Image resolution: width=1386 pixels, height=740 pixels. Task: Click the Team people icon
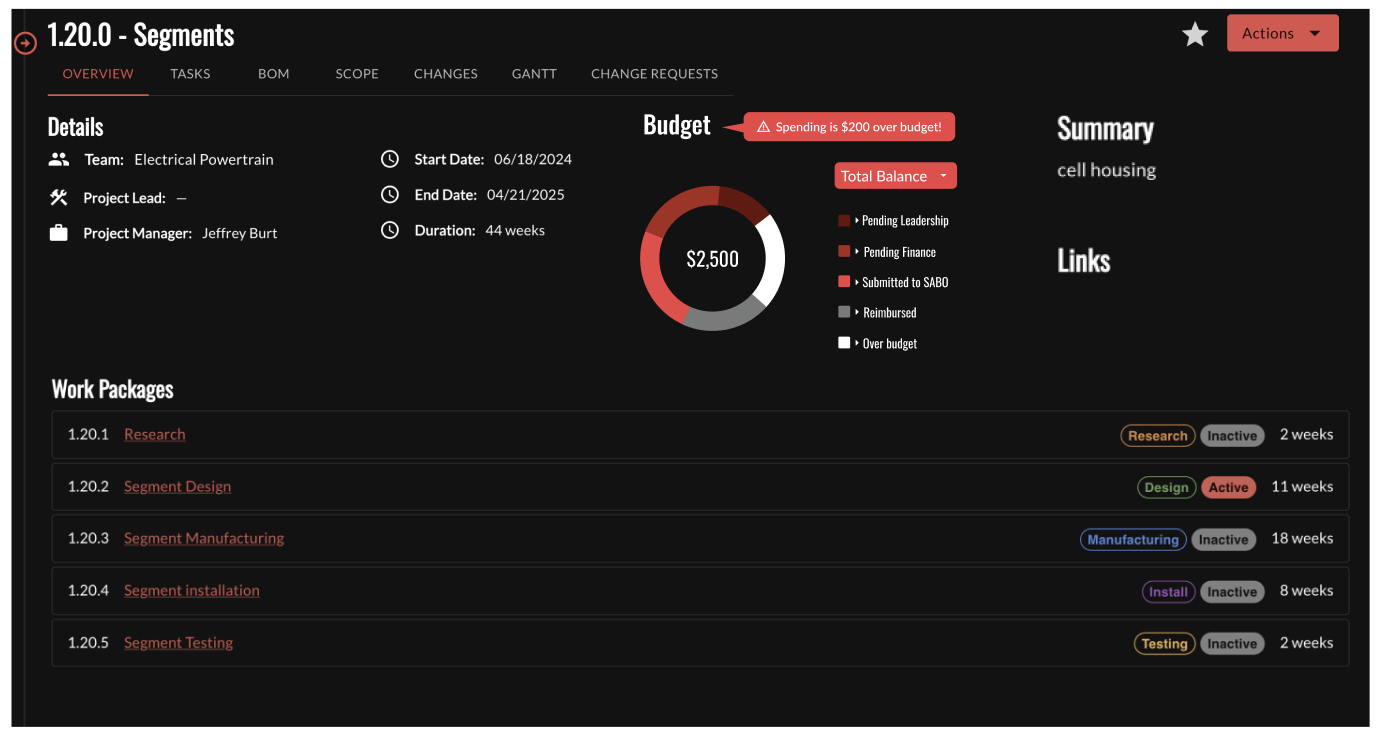(59, 159)
